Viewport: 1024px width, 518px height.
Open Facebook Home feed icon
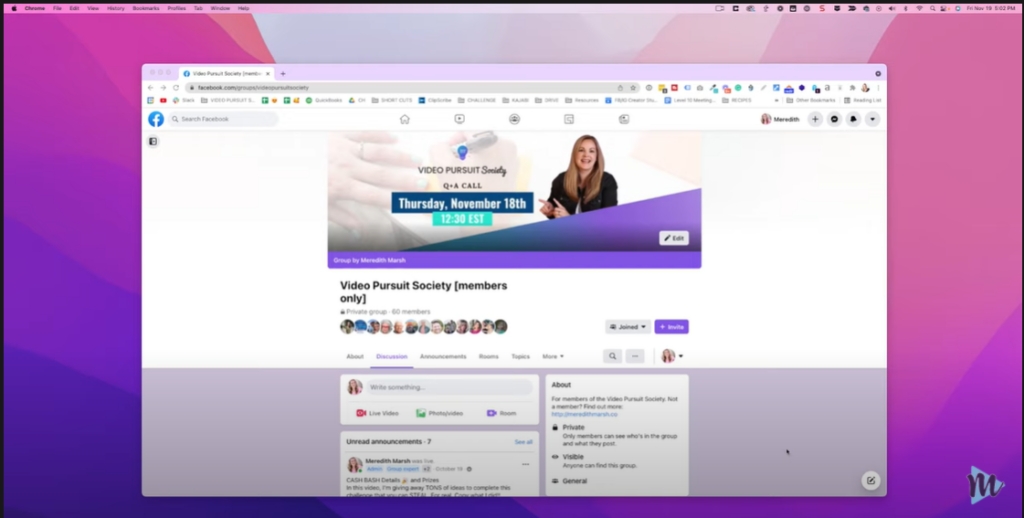(405, 119)
